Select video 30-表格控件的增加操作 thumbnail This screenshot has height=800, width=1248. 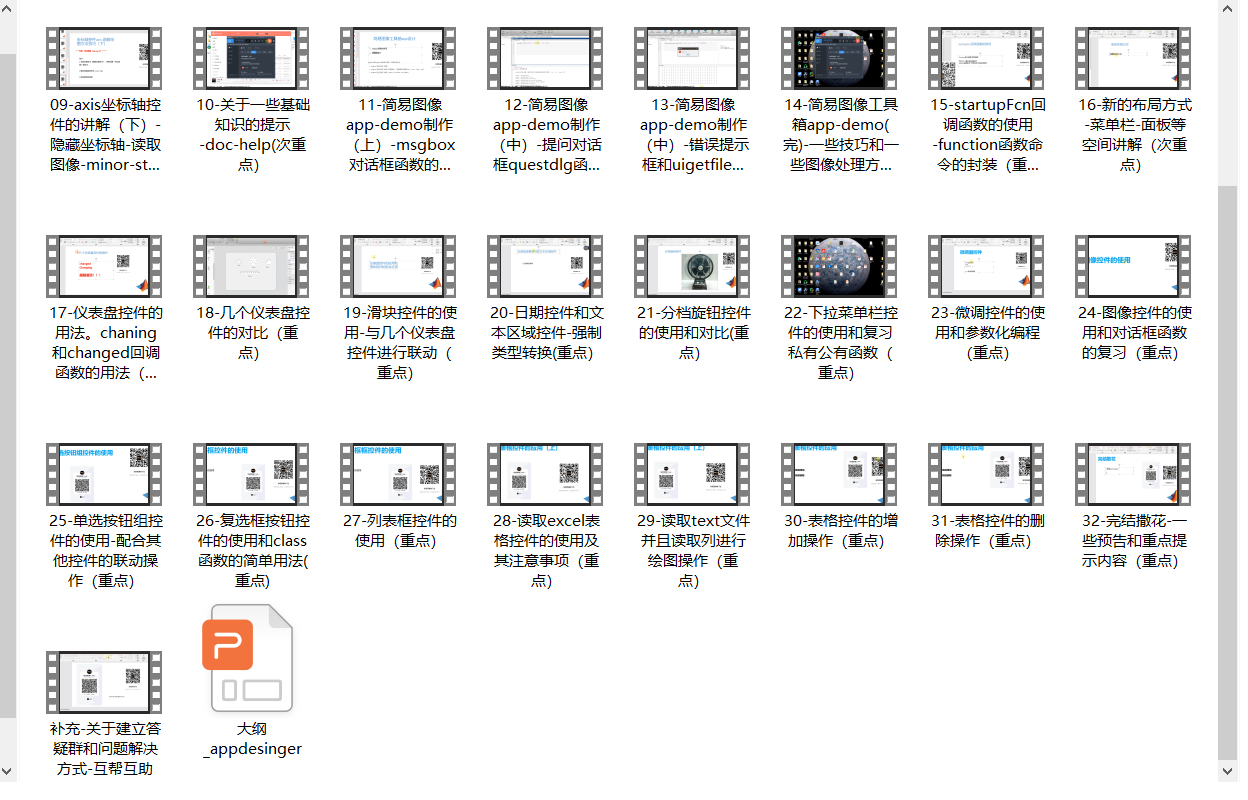point(839,474)
